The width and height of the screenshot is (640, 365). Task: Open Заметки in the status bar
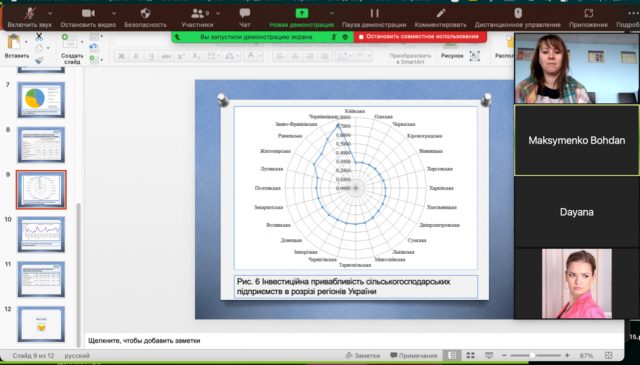tap(362, 356)
